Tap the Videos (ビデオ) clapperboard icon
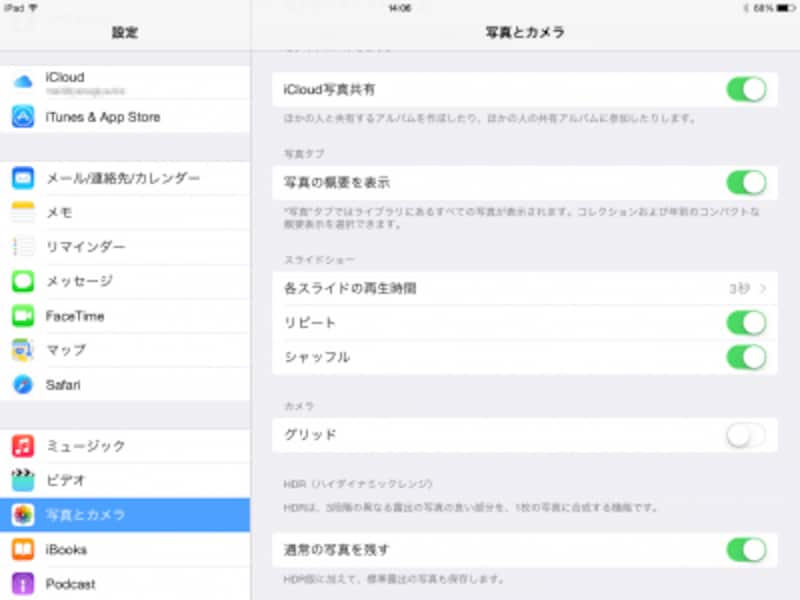Viewport: 800px width, 600px height. 23,480
